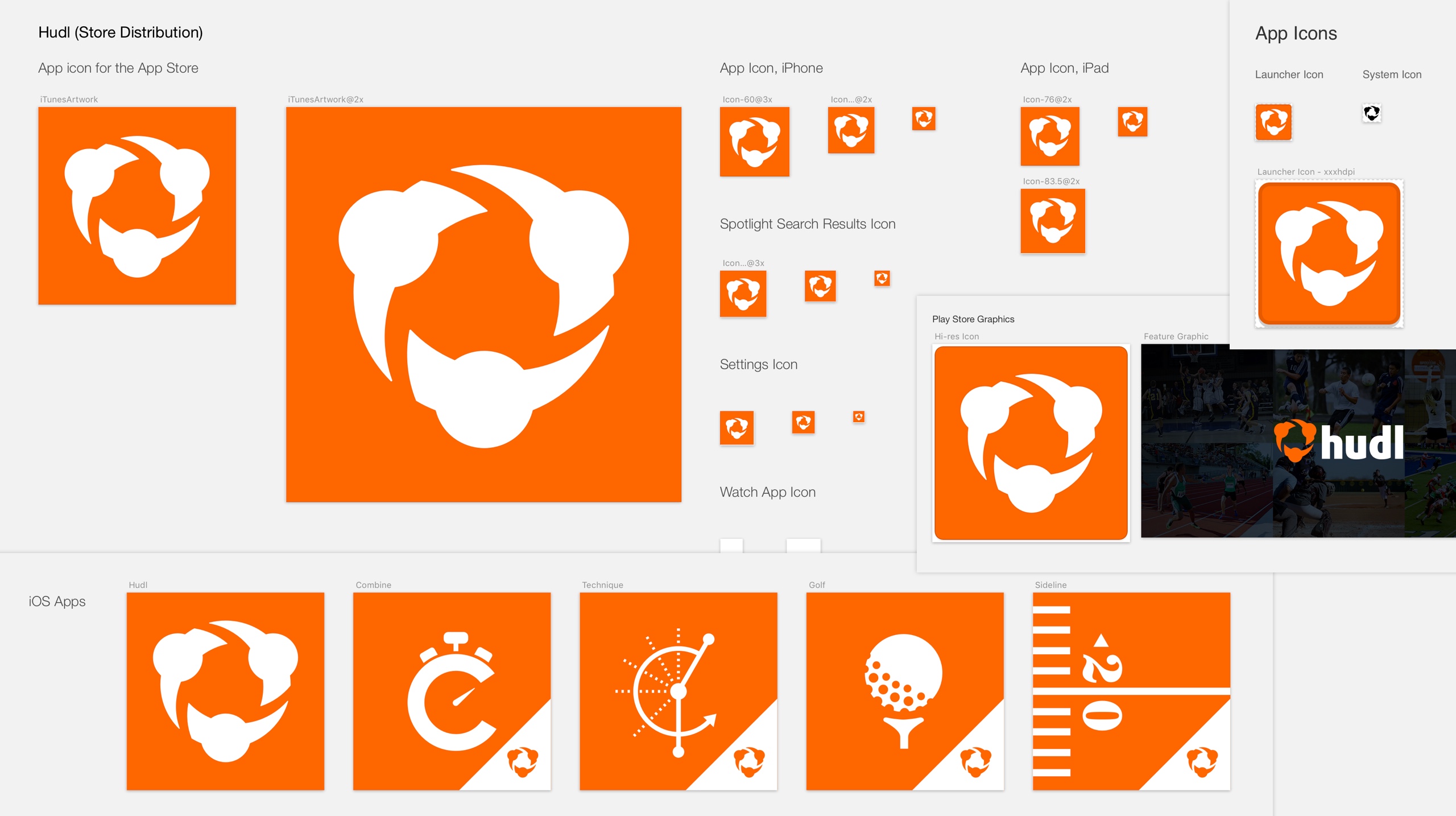Screen dimensions: 1456x816
Task: Click the 'Launcher Icon' label
Action: [x=1289, y=75]
